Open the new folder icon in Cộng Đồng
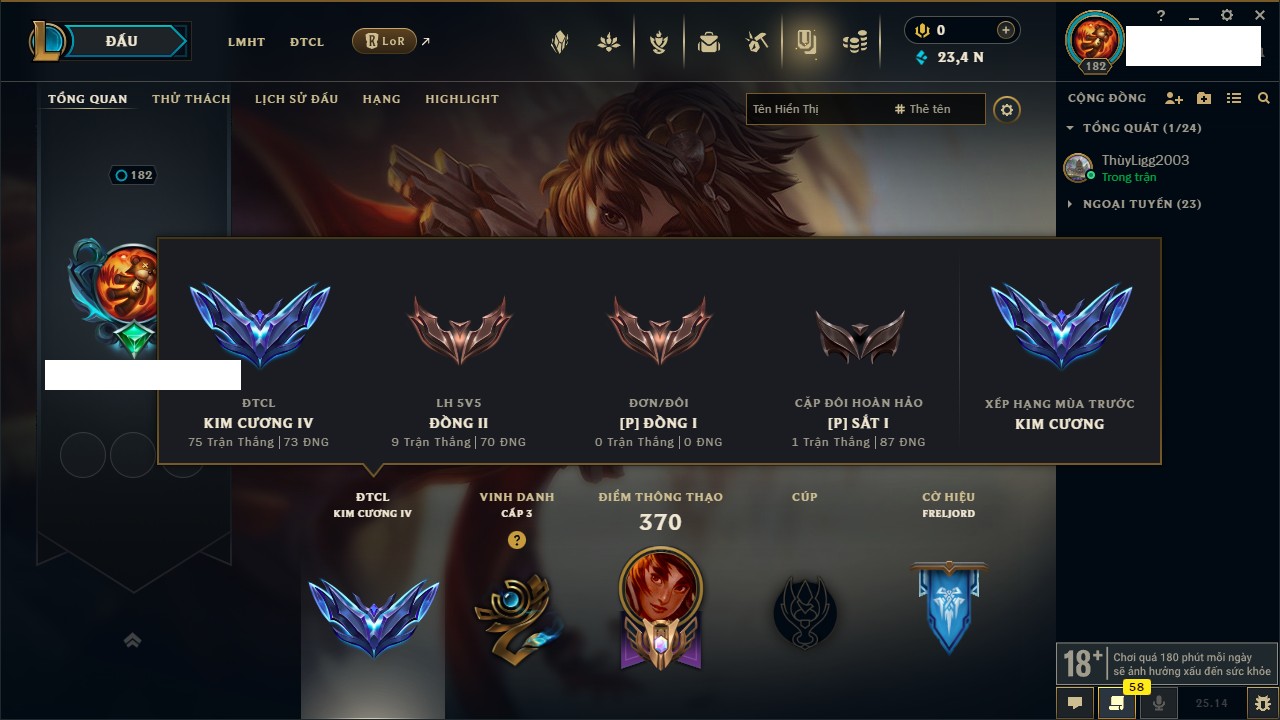 (1204, 98)
